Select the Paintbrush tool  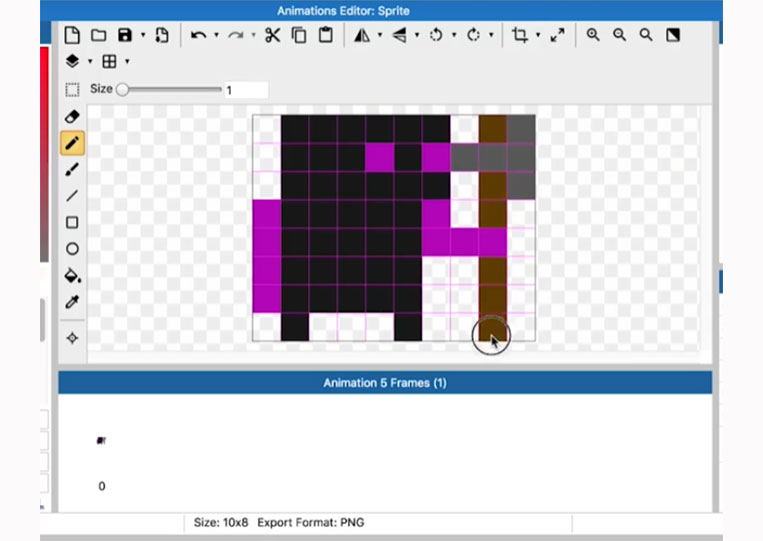[x=72, y=169]
